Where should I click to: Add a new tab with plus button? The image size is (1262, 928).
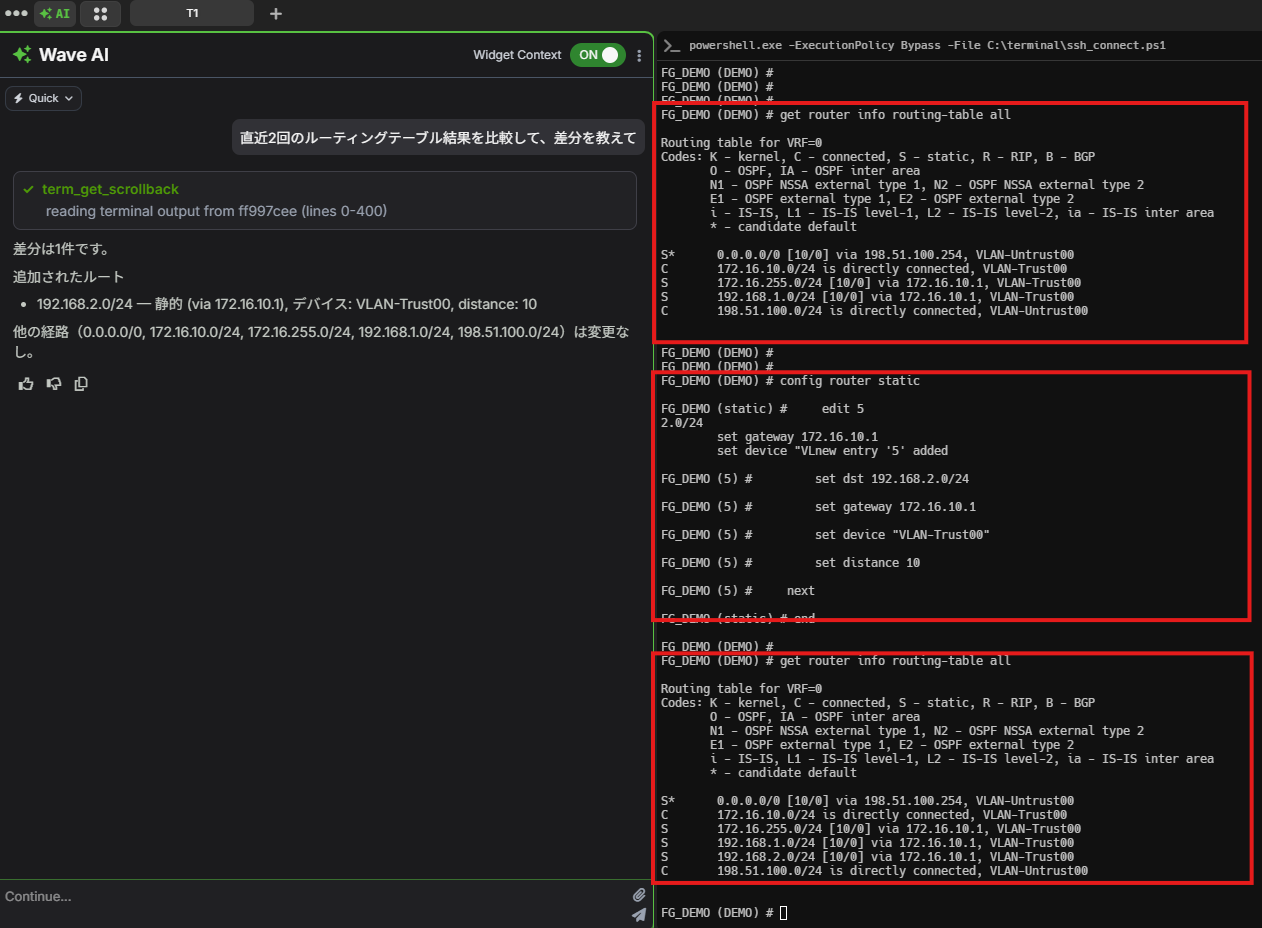click(x=277, y=14)
